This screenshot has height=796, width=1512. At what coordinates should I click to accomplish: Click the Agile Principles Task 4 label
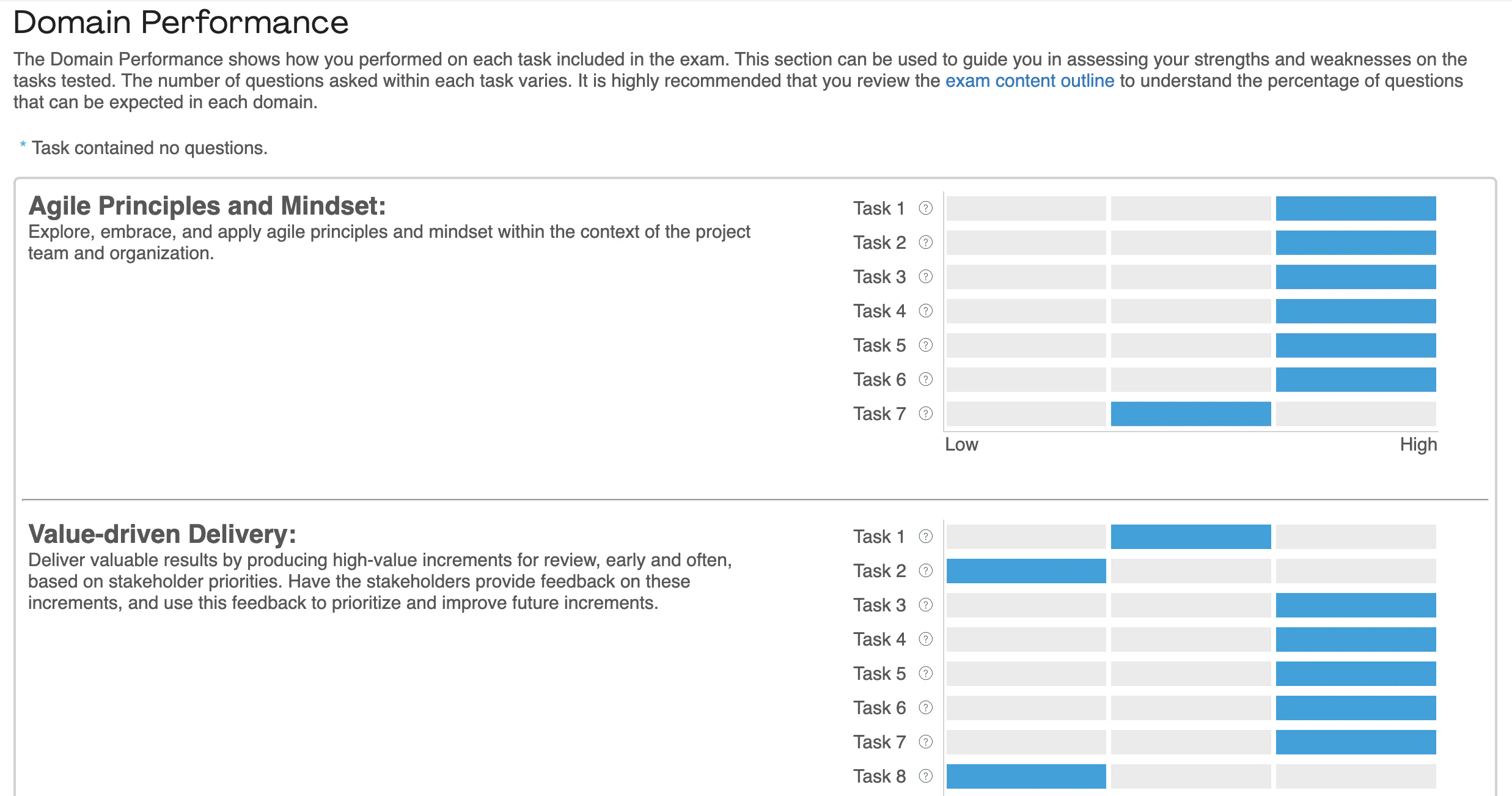(x=879, y=311)
